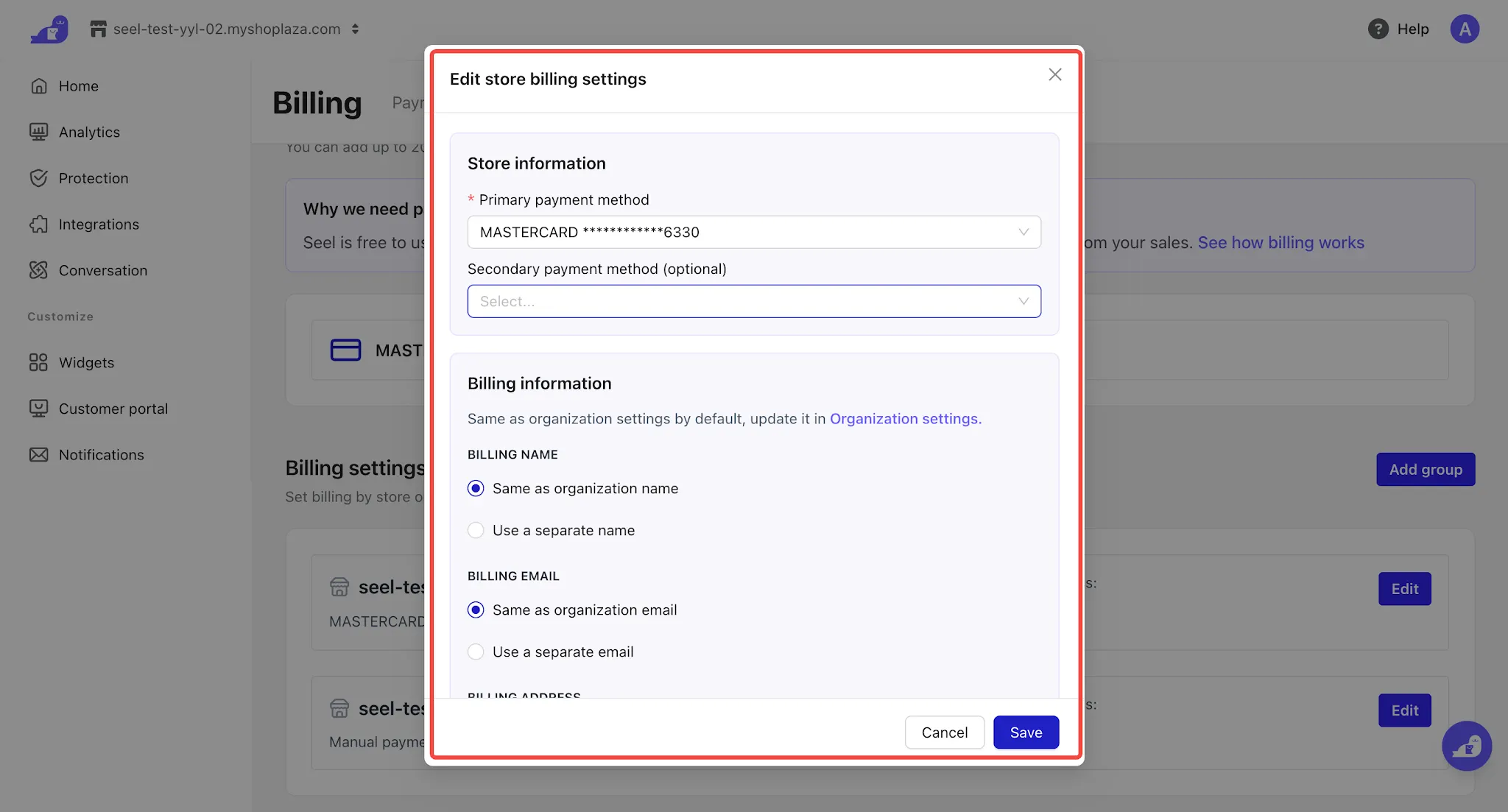Click the Seel logo in top bar
Image resolution: width=1508 pixels, height=812 pixels.
pos(49,29)
